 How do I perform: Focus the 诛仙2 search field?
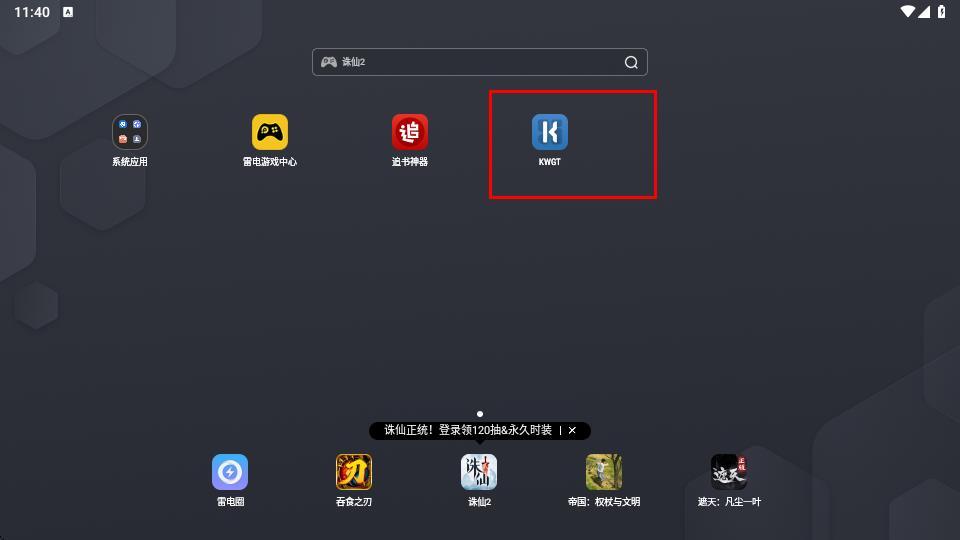coord(480,62)
